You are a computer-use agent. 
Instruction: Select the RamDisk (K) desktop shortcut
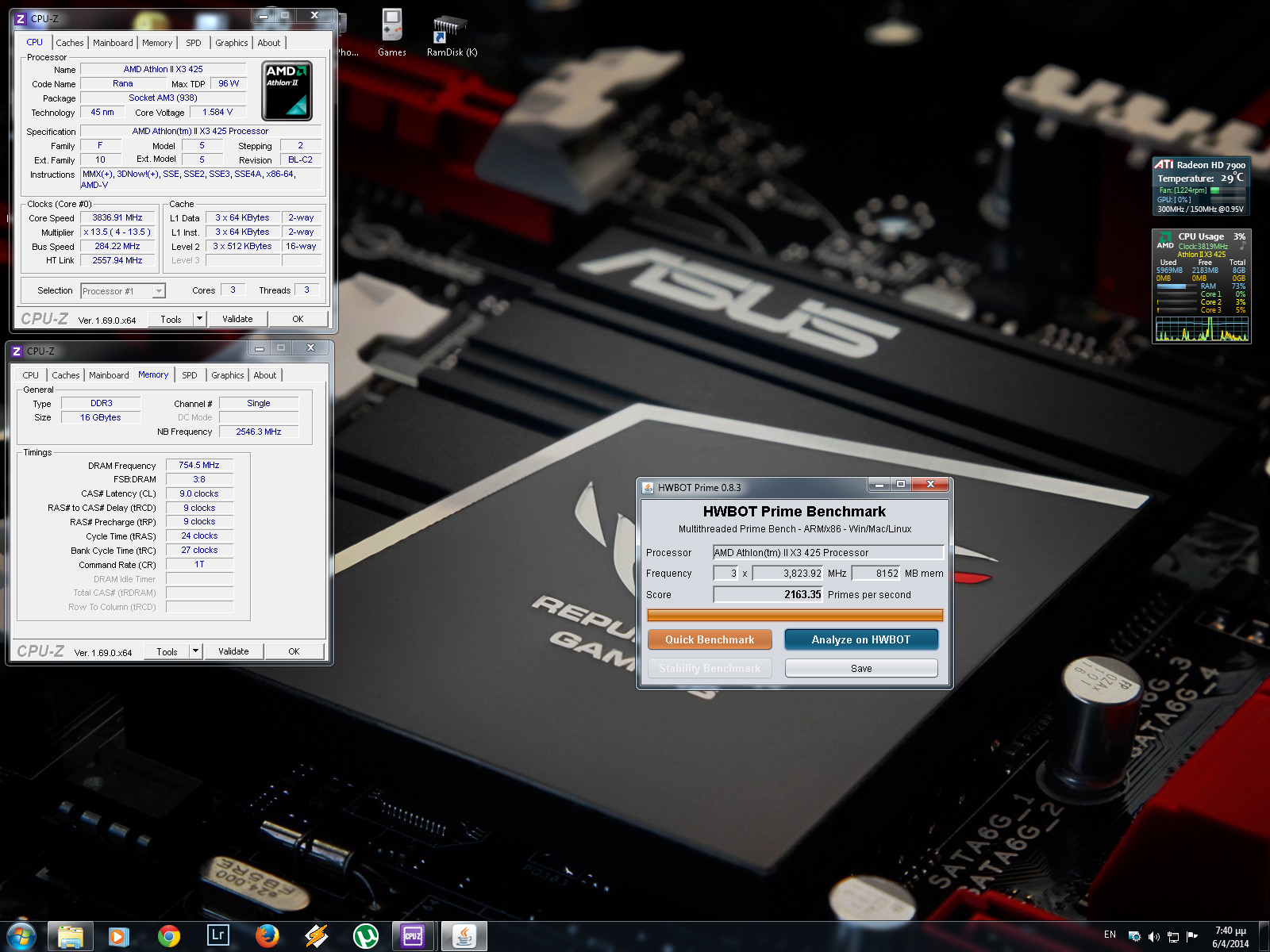(x=452, y=33)
